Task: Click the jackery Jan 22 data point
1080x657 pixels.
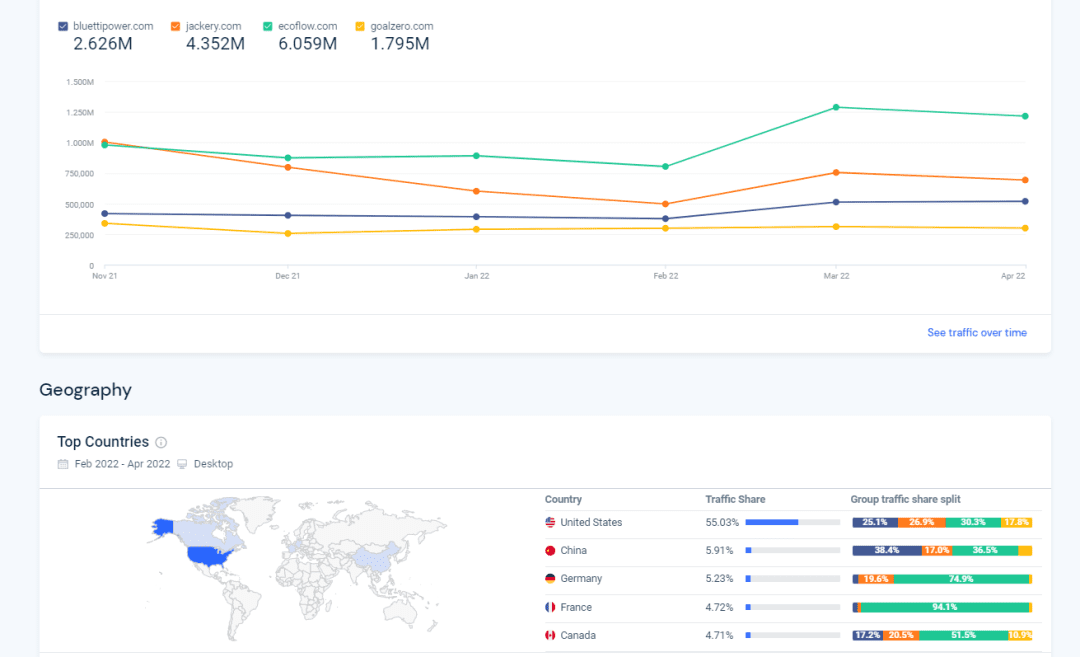Action: pyautogui.click(x=477, y=191)
